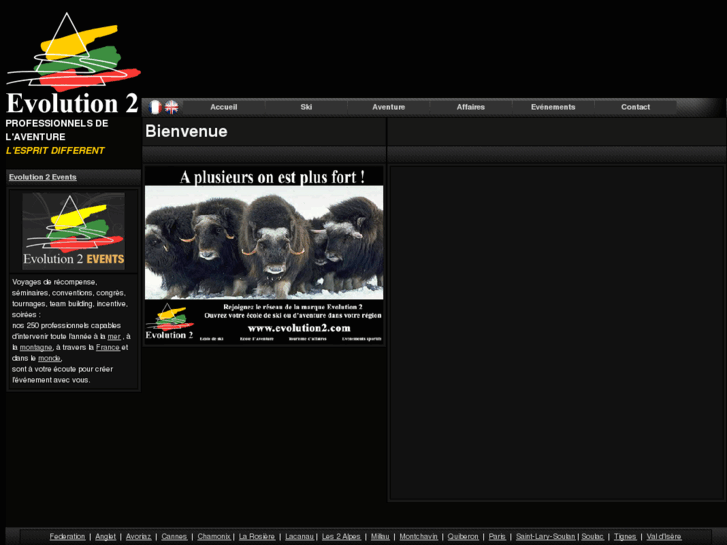The height and width of the screenshot is (545, 727).
Task: Open the Accueil menu item
Action: click(223, 107)
